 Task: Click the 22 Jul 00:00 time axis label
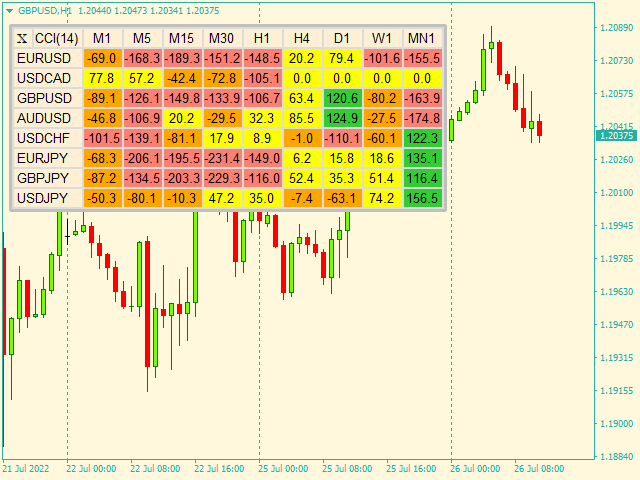tap(91, 469)
